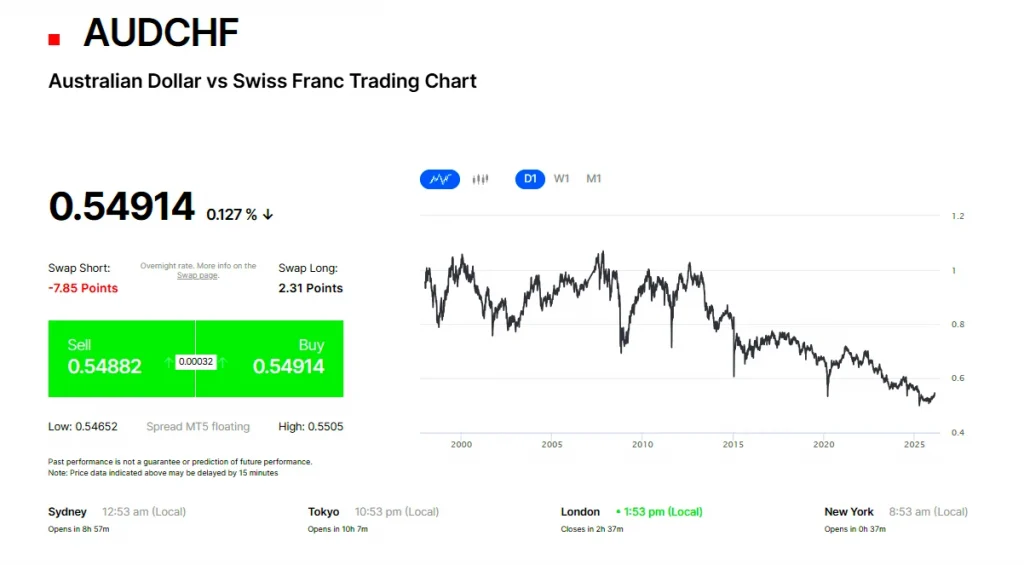Open the Swap page link

(197, 275)
